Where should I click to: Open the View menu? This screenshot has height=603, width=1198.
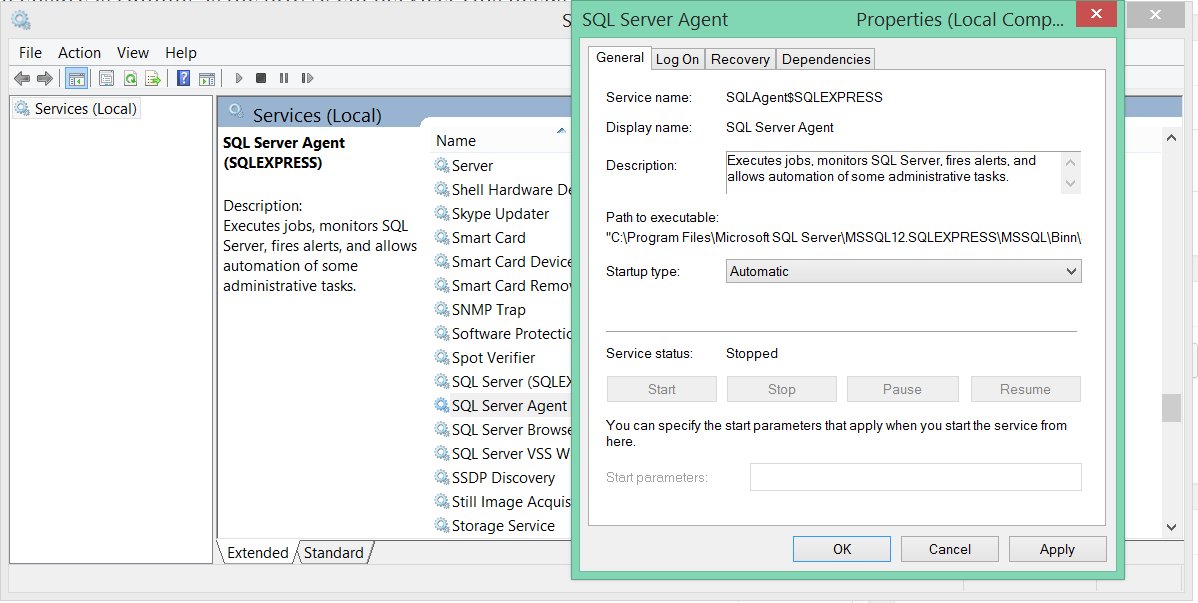pos(133,53)
